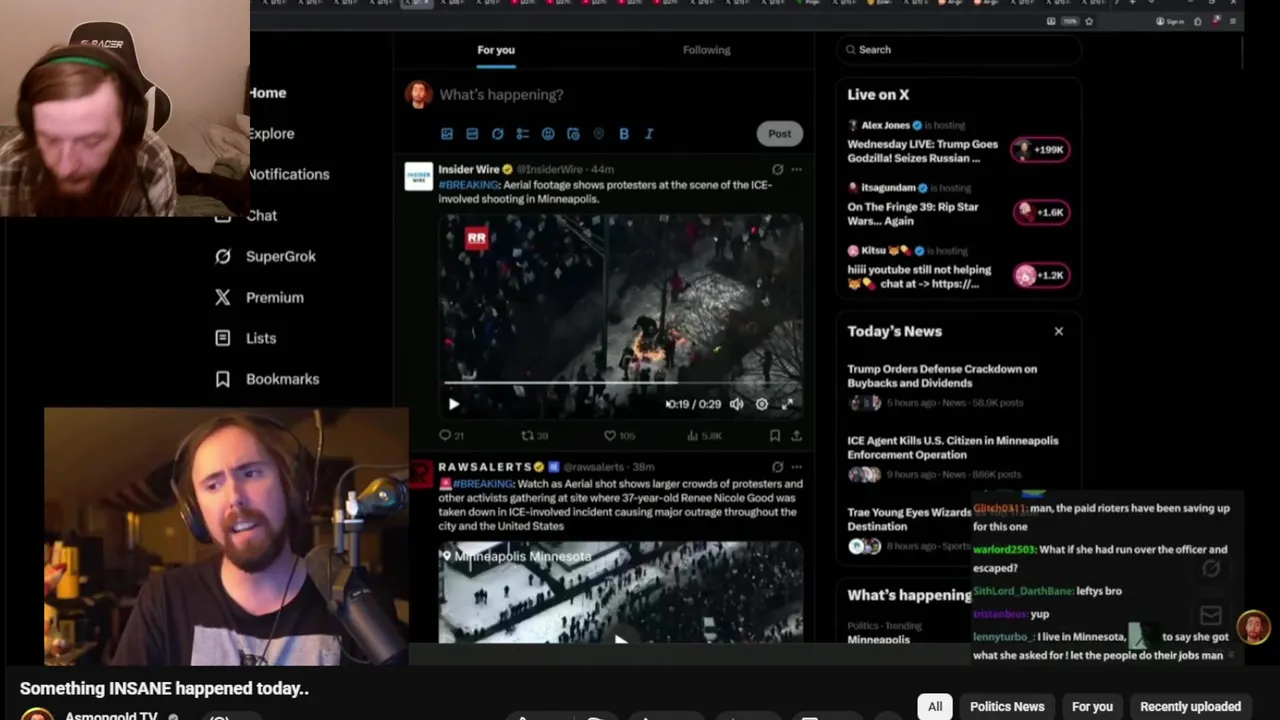Open more options on Insider Wire post
1280x720 pixels.
pyautogui.click(x=796, y=170)
